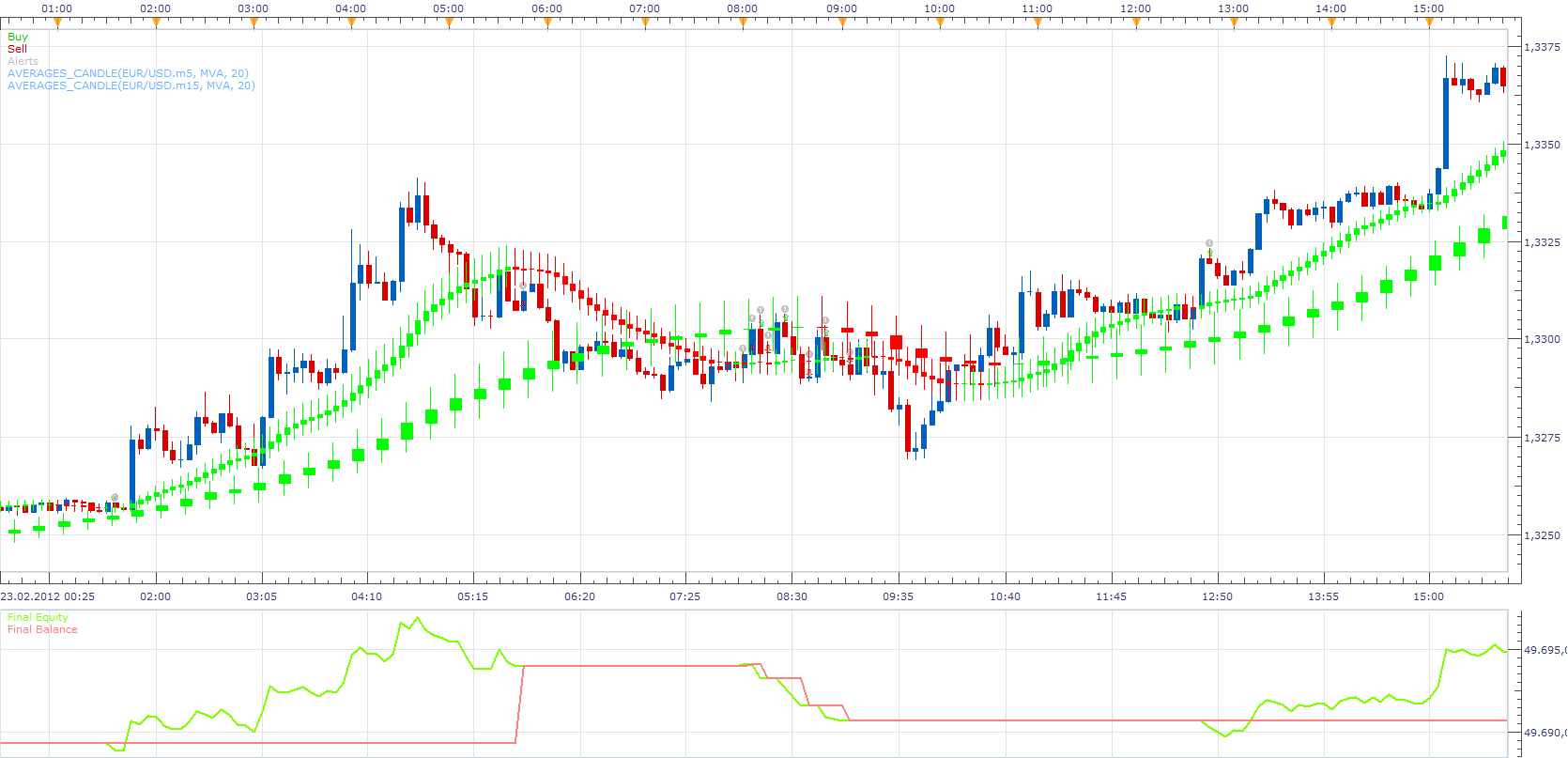The height and width of the screenshot is (758, 1568).
Task: Click the 03:05 bottom time label
Action: click(x=262, y=596)
